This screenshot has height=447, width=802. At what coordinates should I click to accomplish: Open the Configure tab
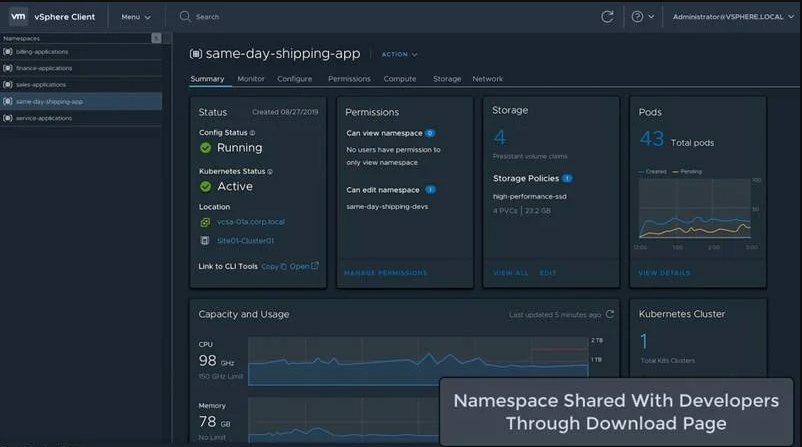295,79
